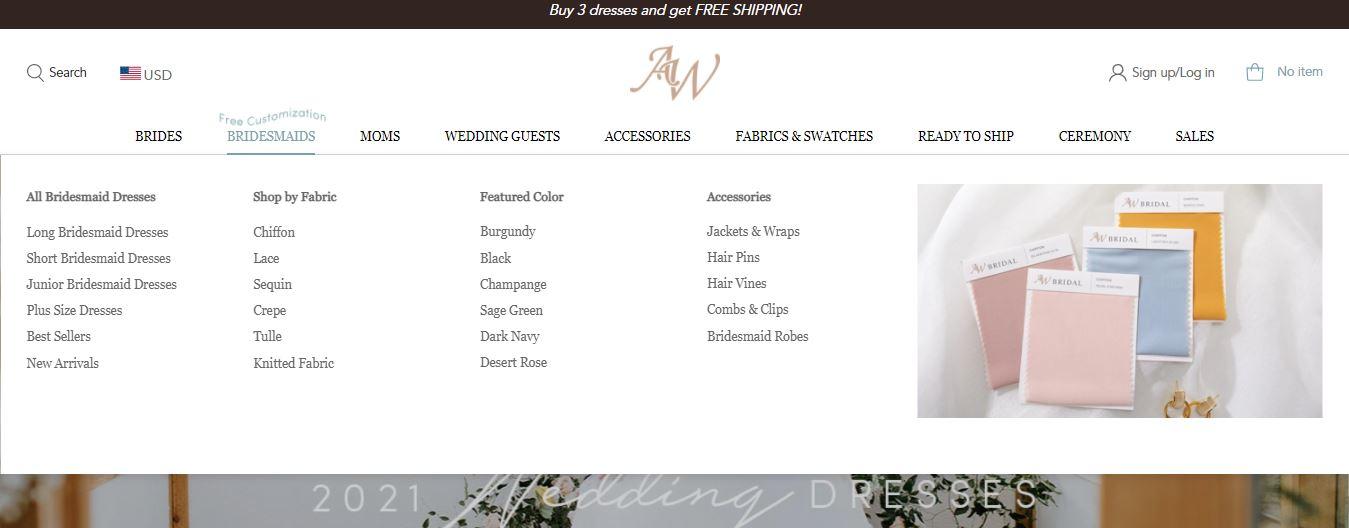The width and height of the screenshot is (1349, 528).
Task: Open the SALES menu item
Action: [1195, 136]
